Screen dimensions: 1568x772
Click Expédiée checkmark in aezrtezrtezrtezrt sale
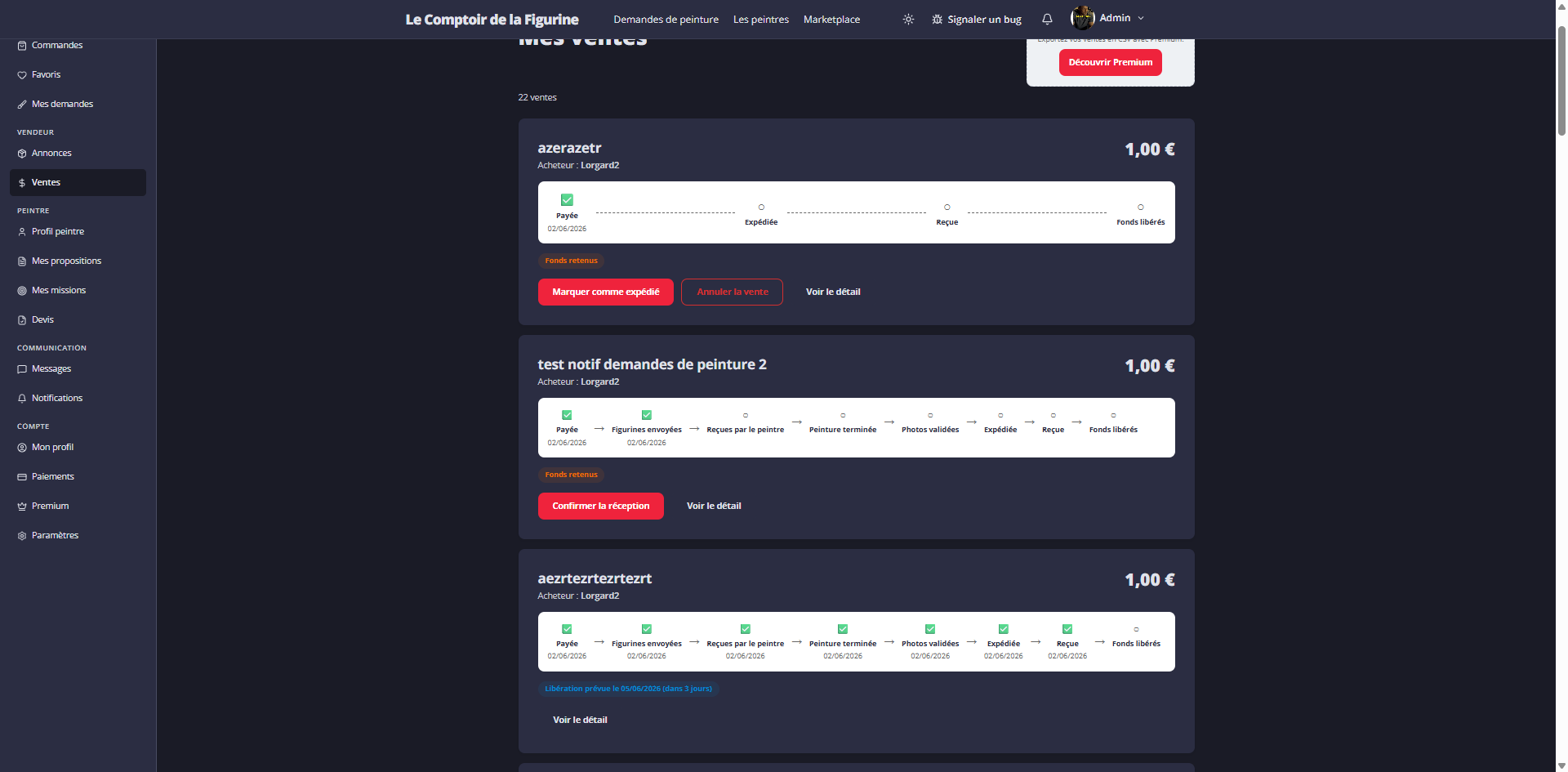click(1004, 629)
